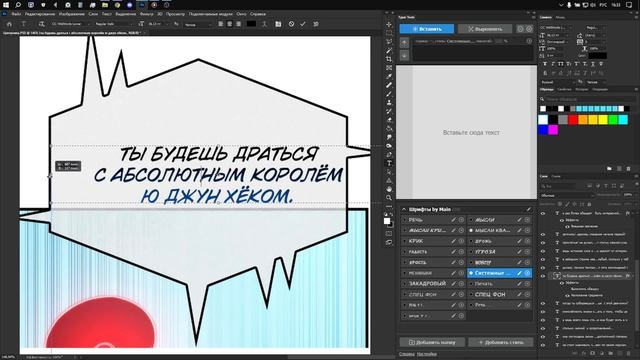
Task: Align text center in options bar
Action: [x=229, y=24]
